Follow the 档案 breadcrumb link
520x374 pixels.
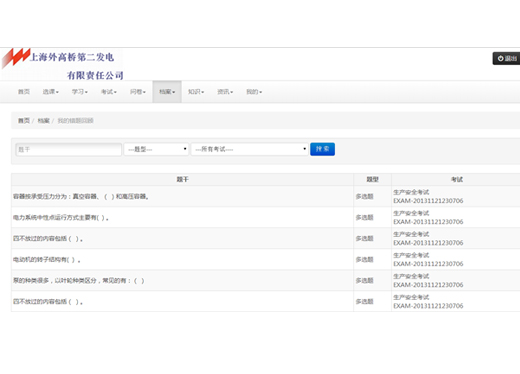[x=44, y=121]
